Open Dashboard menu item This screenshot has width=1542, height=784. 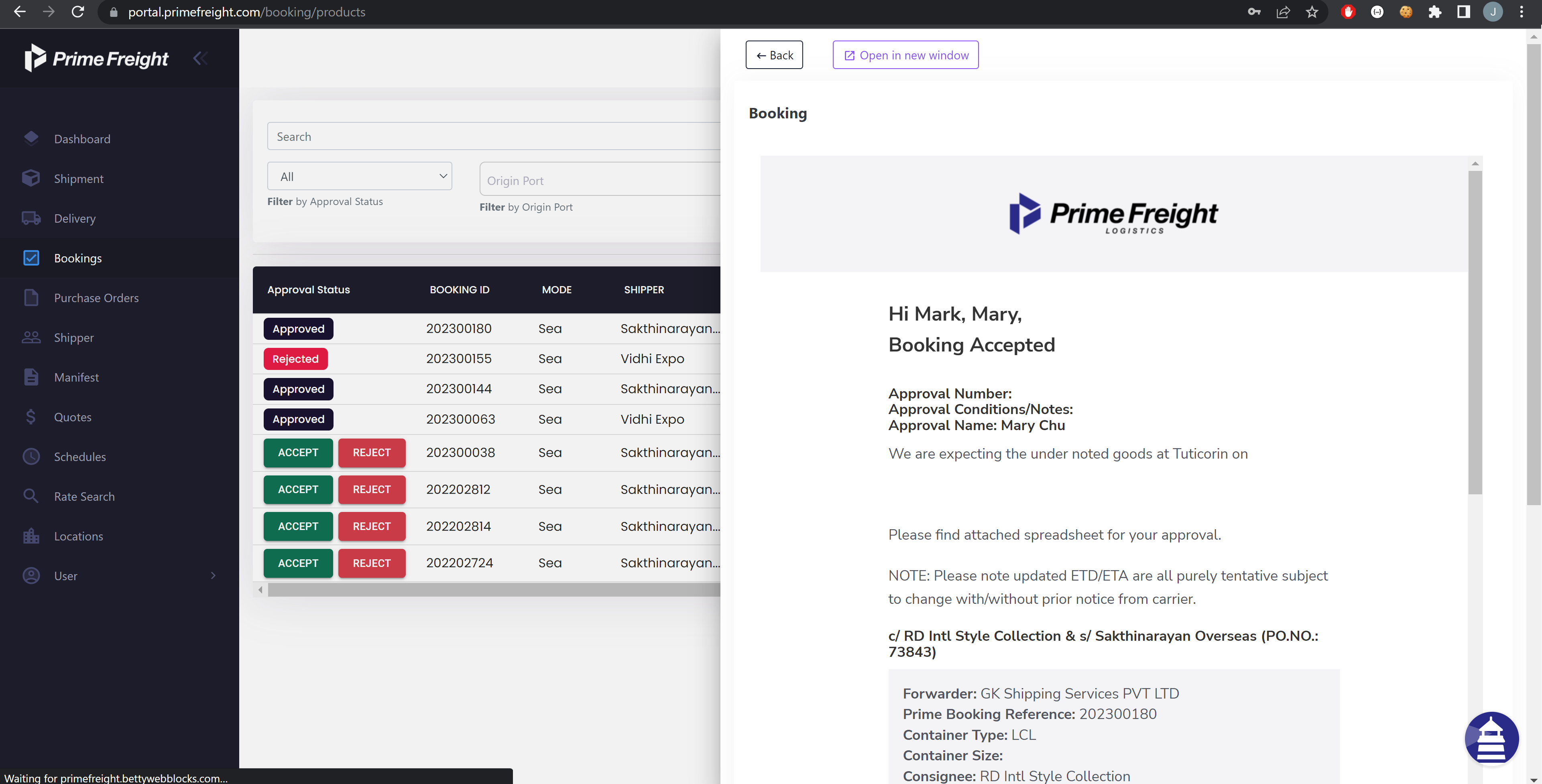(x=82, y=139)
